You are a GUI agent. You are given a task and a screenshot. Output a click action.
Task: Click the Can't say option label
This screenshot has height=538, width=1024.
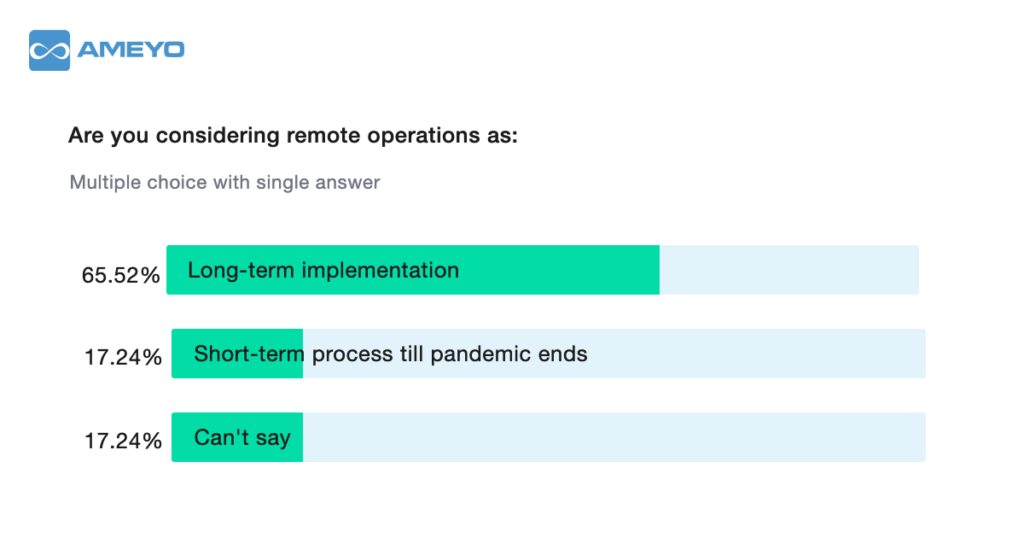click(x=242, y=437)
